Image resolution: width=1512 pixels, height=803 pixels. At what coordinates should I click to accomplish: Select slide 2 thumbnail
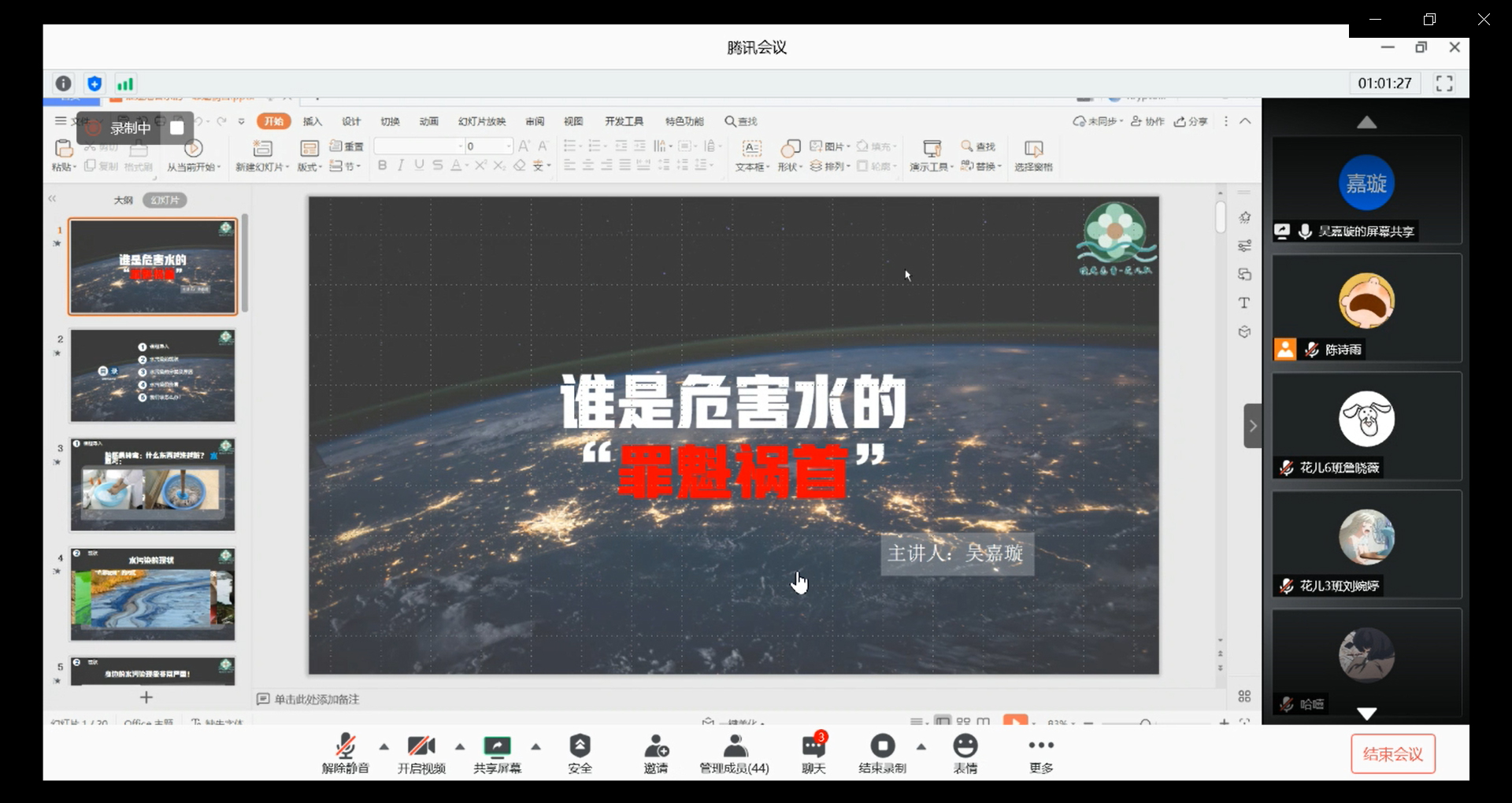pos(153,376)
